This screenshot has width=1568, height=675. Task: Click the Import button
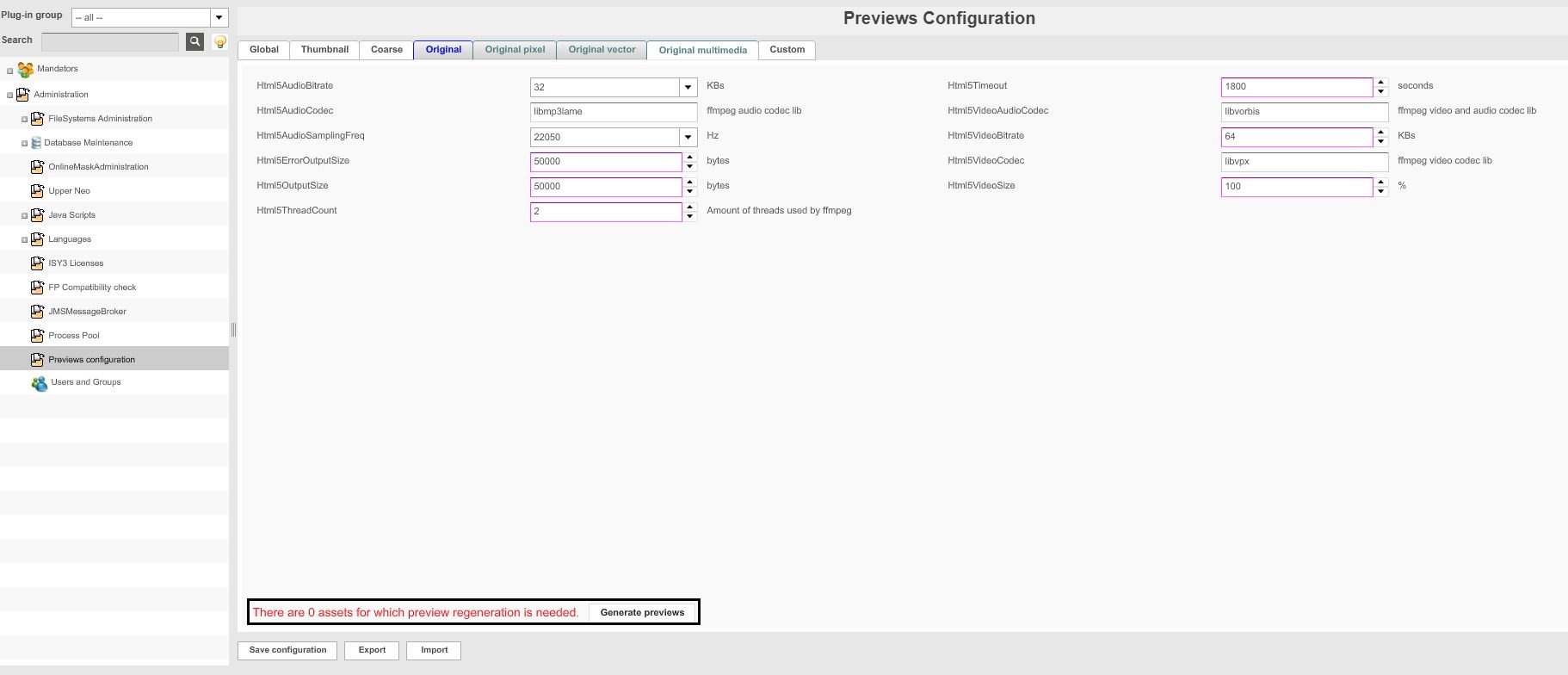pyautogui.click(x=434, y=650)
